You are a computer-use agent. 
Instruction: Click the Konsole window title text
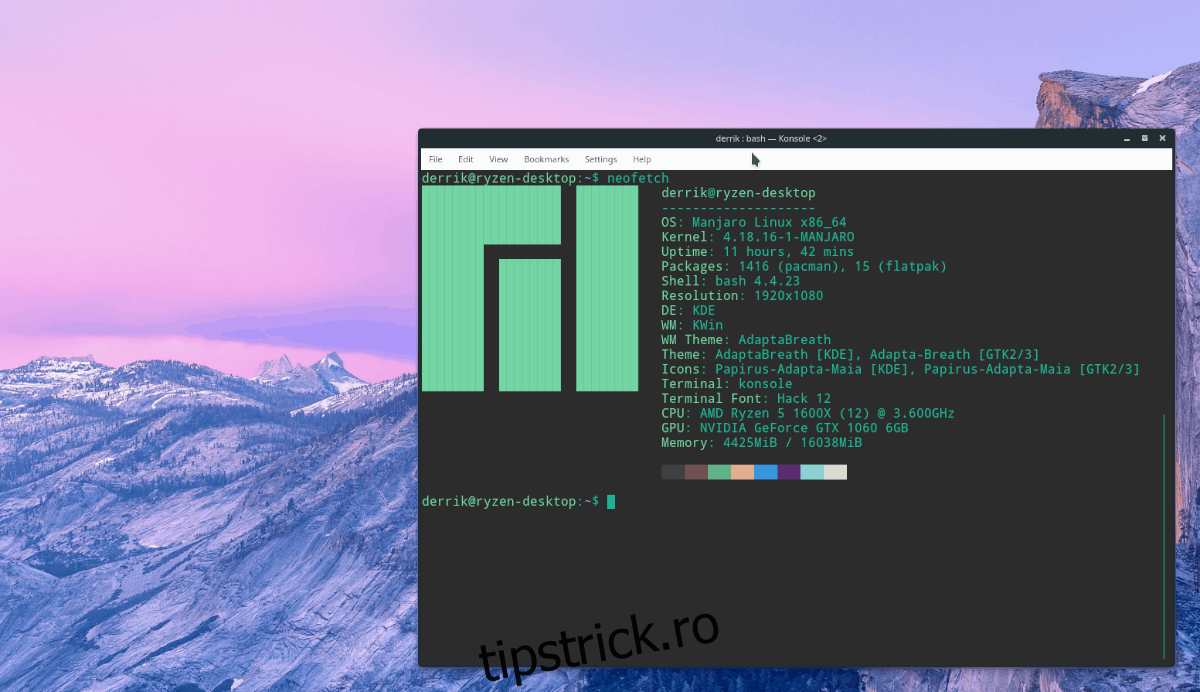[771, 138]
